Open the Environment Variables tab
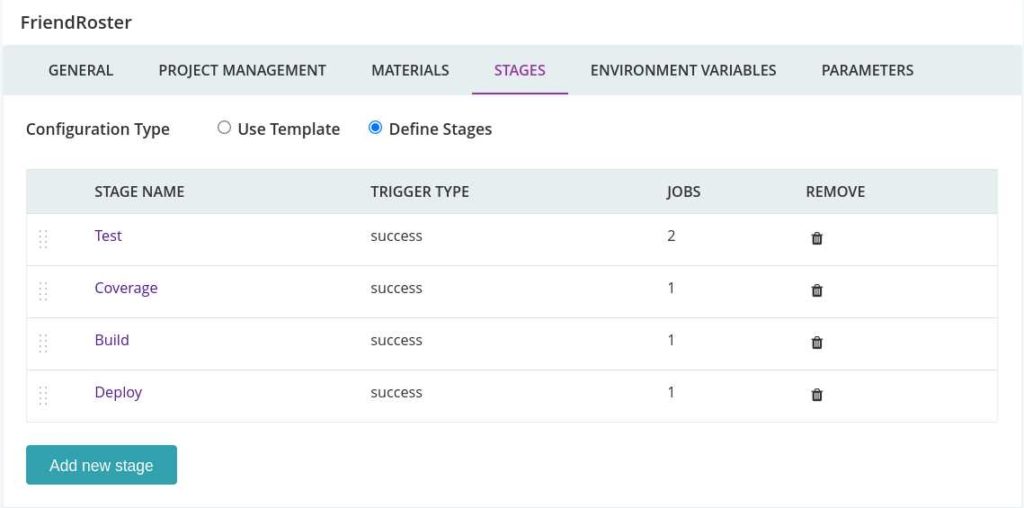Screen dimensions: 1024x508 [683, 71]
